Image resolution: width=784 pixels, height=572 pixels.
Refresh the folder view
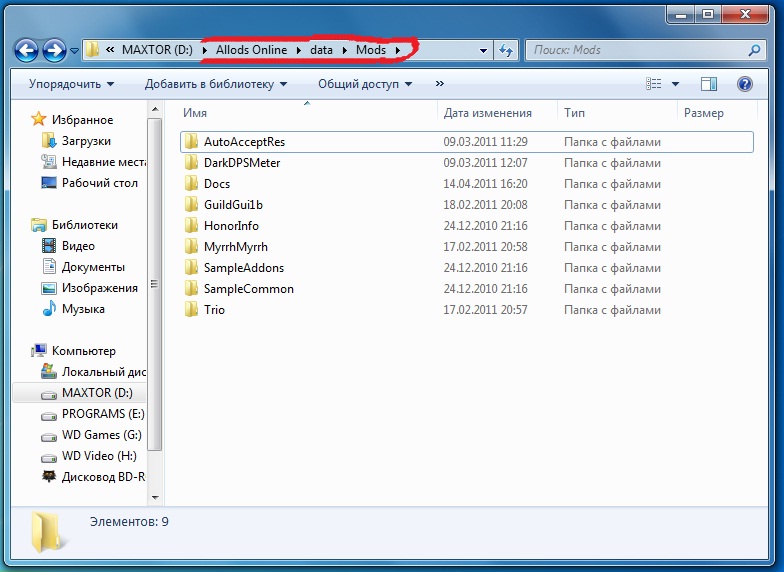click(506, 50)
